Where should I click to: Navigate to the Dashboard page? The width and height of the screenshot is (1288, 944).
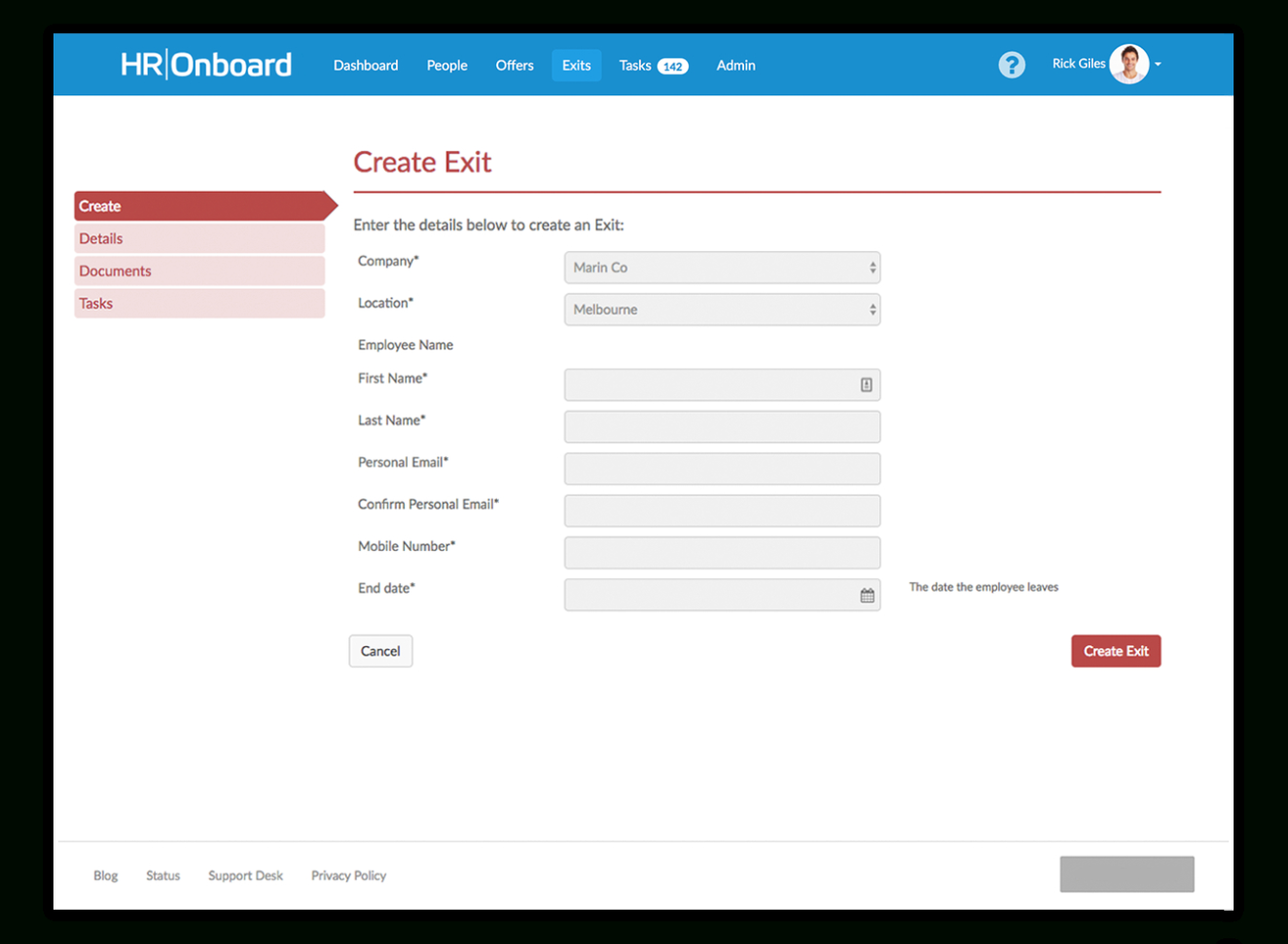tap(365, 65)
